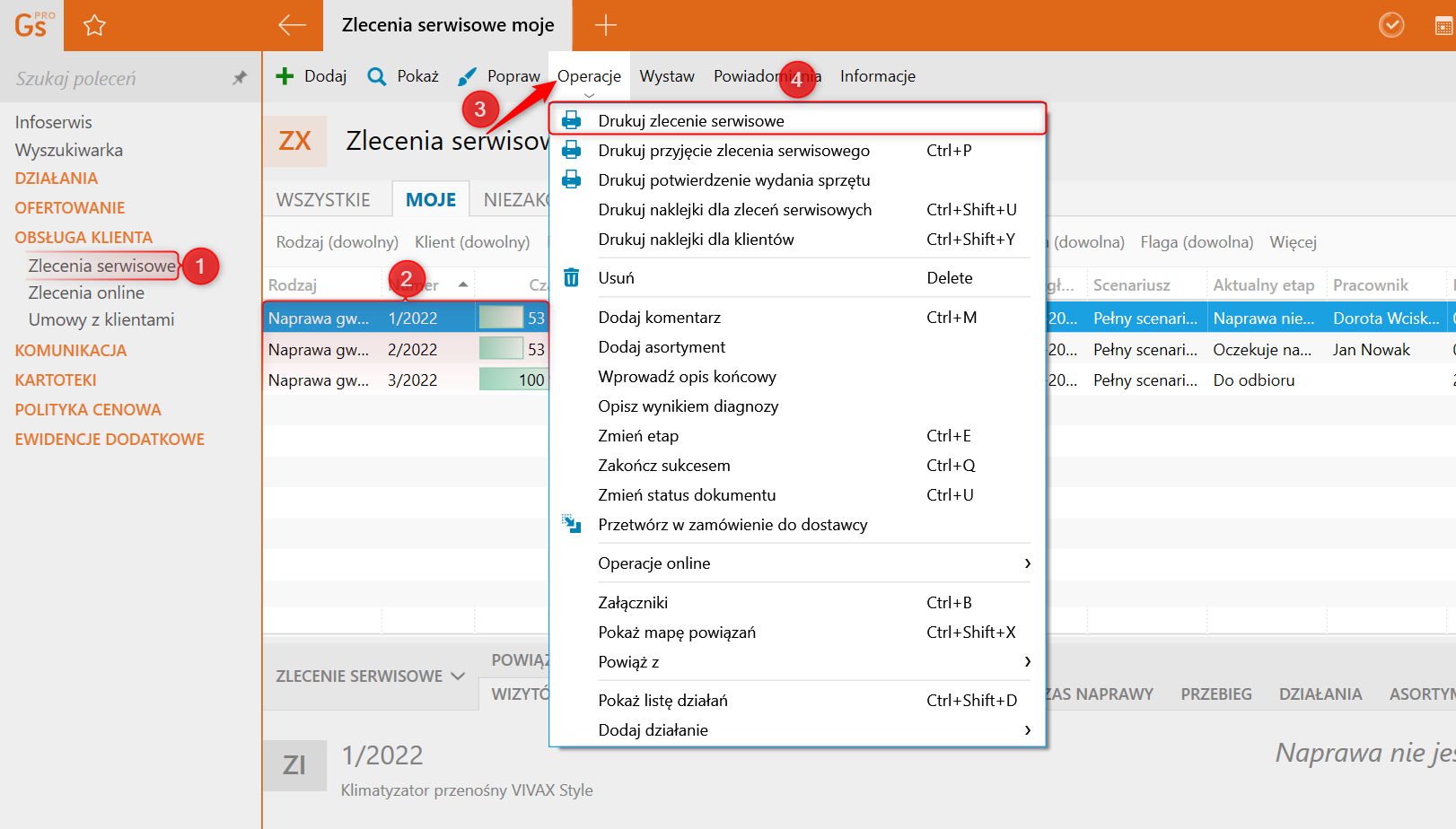The height and width of the screenshot is (829, 1456).
Task: Pin the command search panel
Action: coord(239,78)
